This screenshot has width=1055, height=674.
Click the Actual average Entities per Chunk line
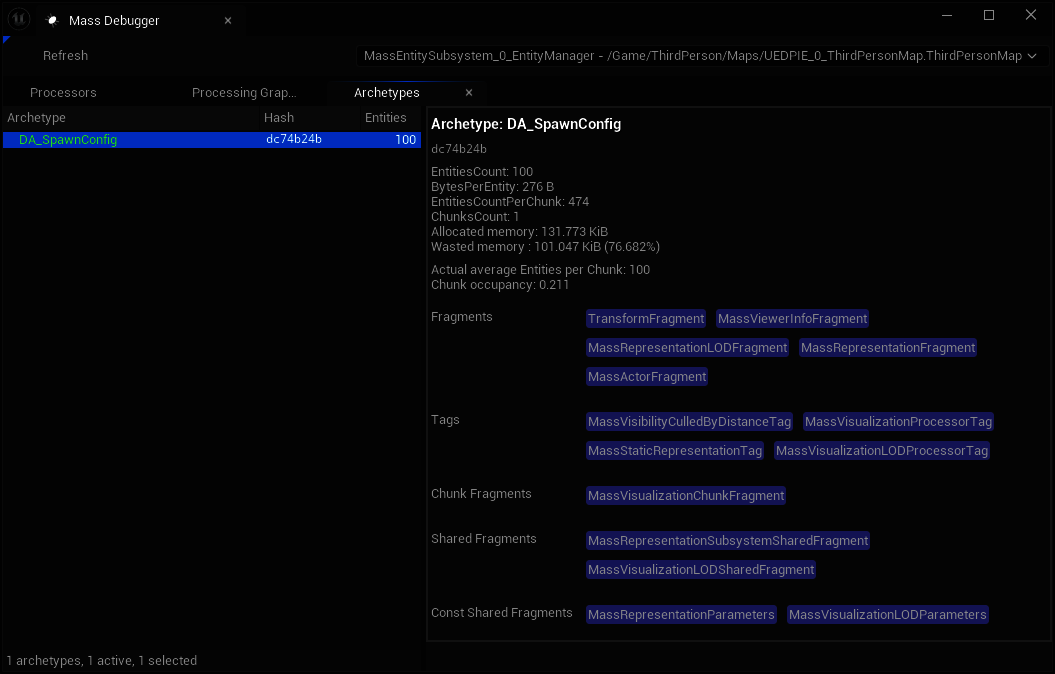(x=540, y=270)
